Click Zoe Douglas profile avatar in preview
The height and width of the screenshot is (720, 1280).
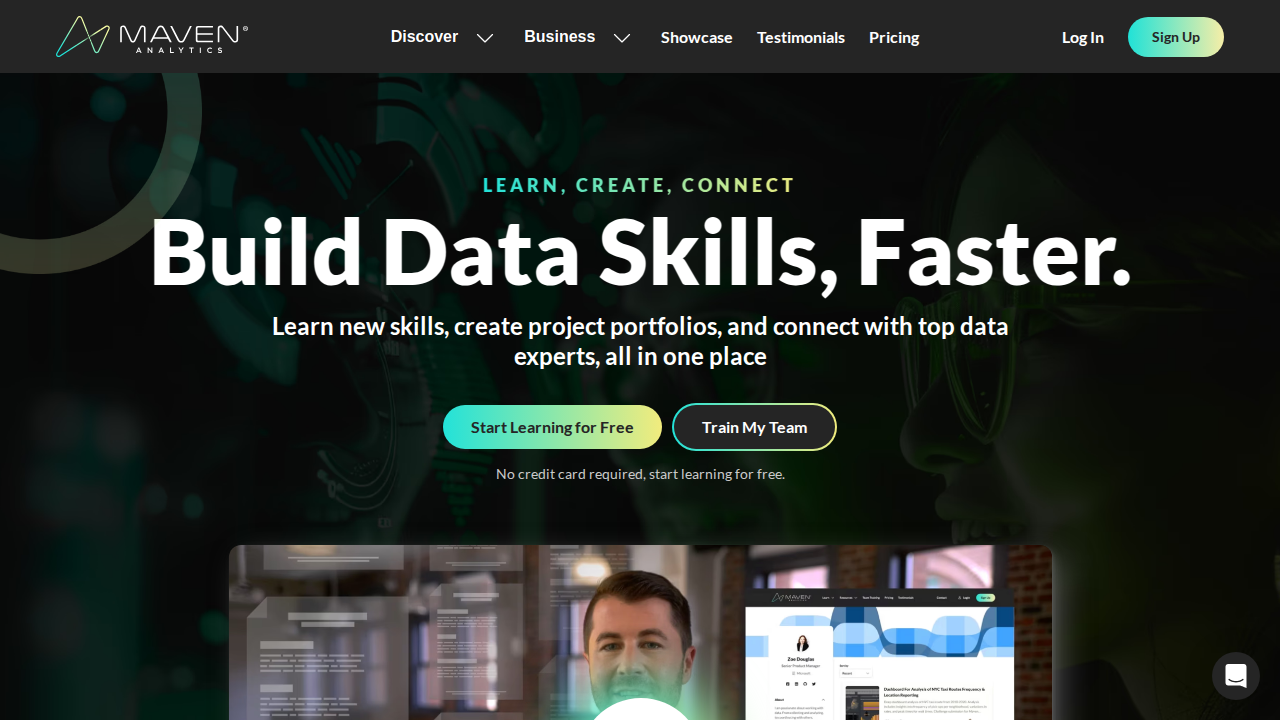(x=802, y=642)
